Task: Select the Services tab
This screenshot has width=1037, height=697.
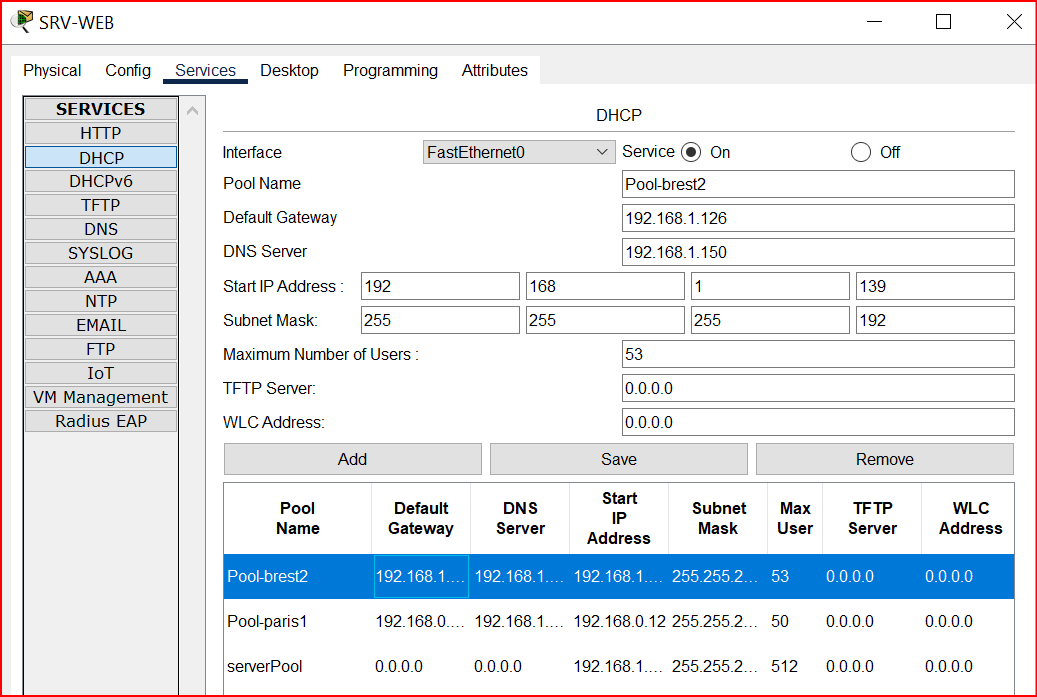Action: [x=205, y=70]
